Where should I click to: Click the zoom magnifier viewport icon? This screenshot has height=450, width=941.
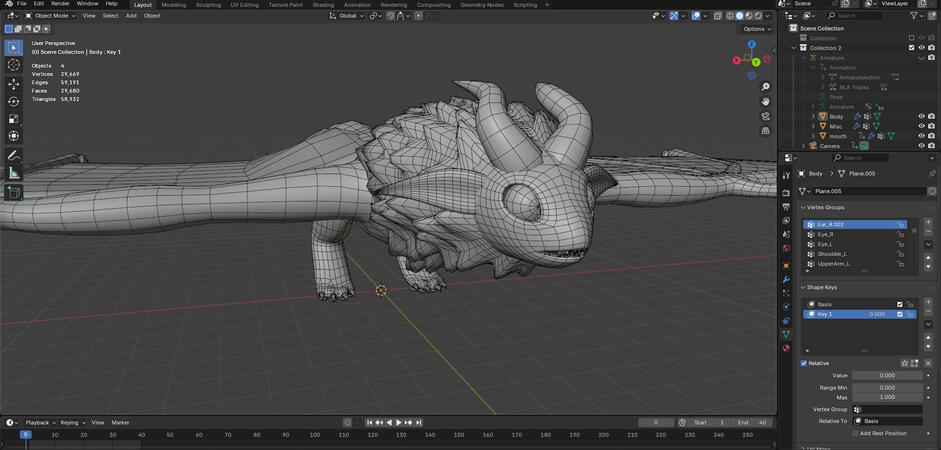click(x=765, y=86)
